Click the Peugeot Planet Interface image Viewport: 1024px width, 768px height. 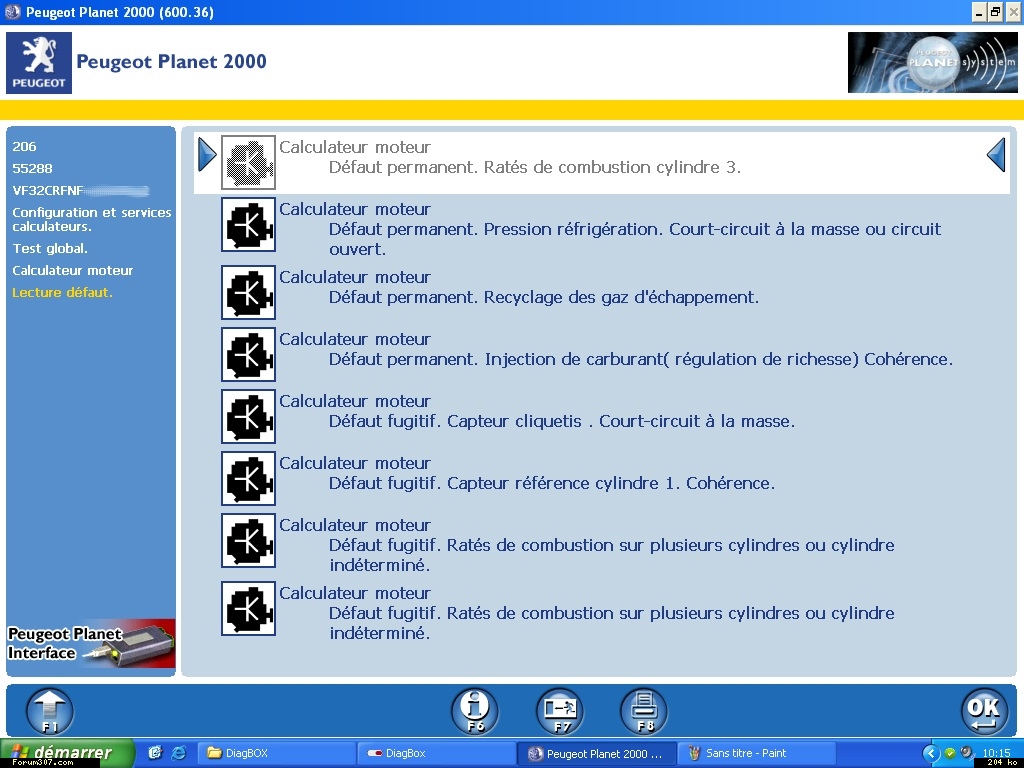(x=91, y=644)
